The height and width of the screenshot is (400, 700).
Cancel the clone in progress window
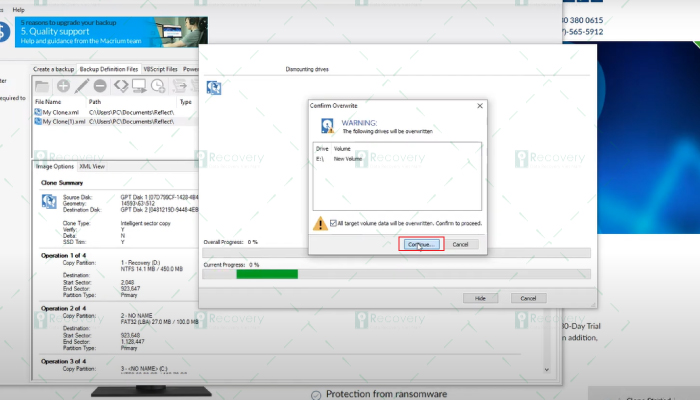click(x=529, y=298)
